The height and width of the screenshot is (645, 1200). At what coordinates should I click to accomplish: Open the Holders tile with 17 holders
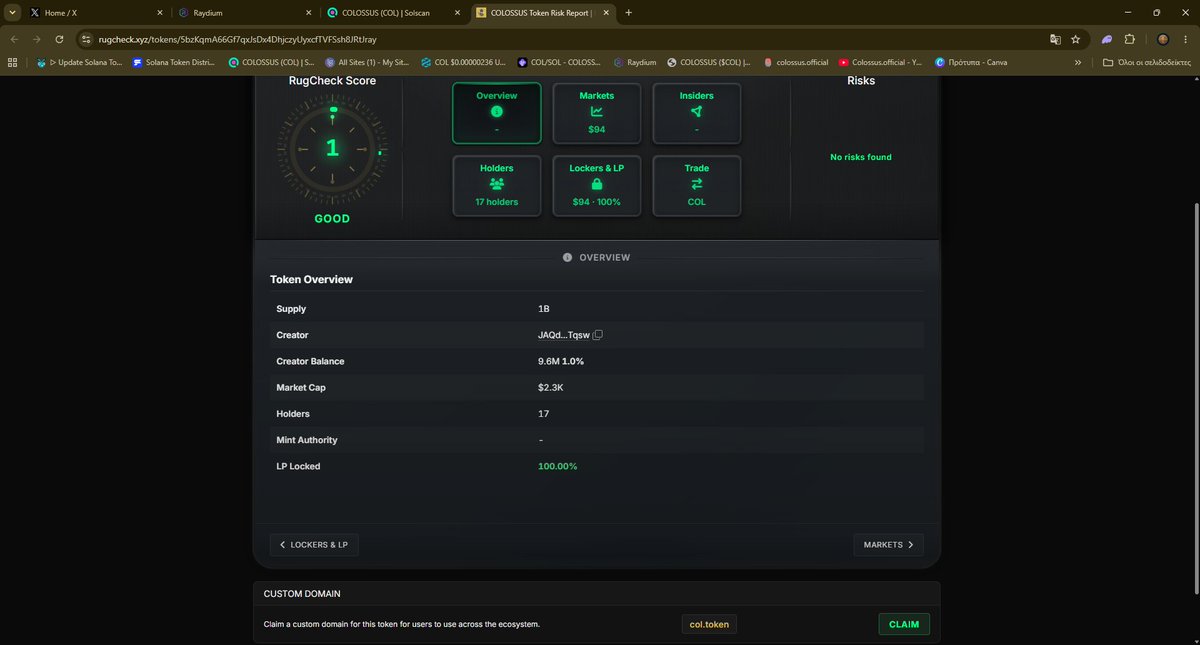[x=496, y=185]
